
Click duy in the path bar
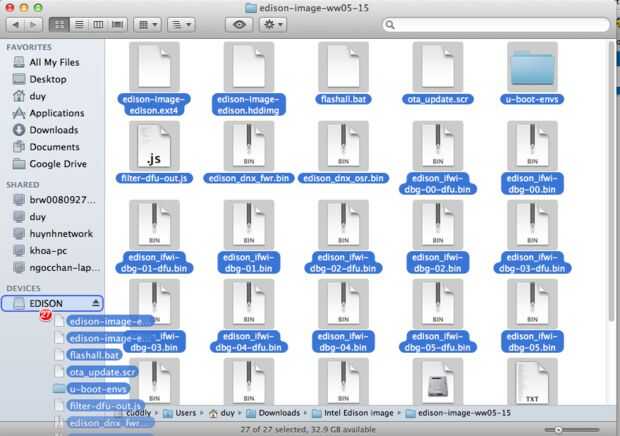coord(222,413)
